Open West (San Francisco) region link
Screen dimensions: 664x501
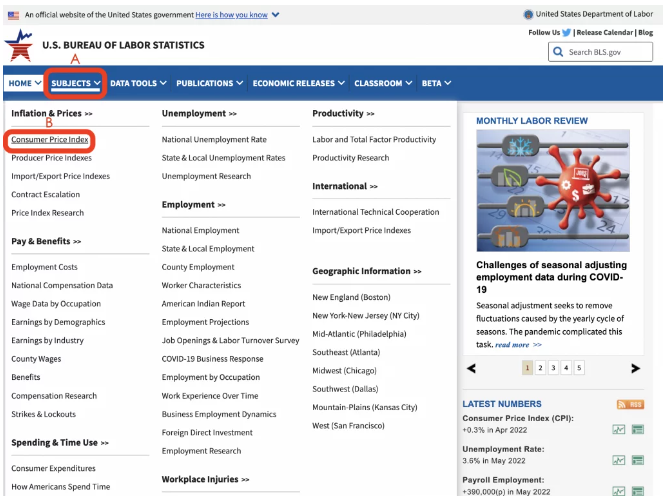[348, 426]
